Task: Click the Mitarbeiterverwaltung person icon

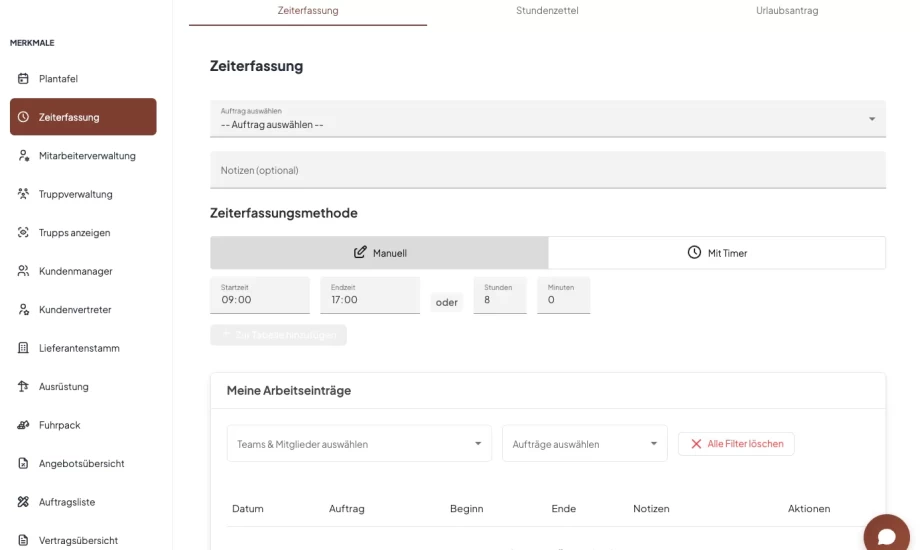Action: pyautogui.click(x=23, y=156)
